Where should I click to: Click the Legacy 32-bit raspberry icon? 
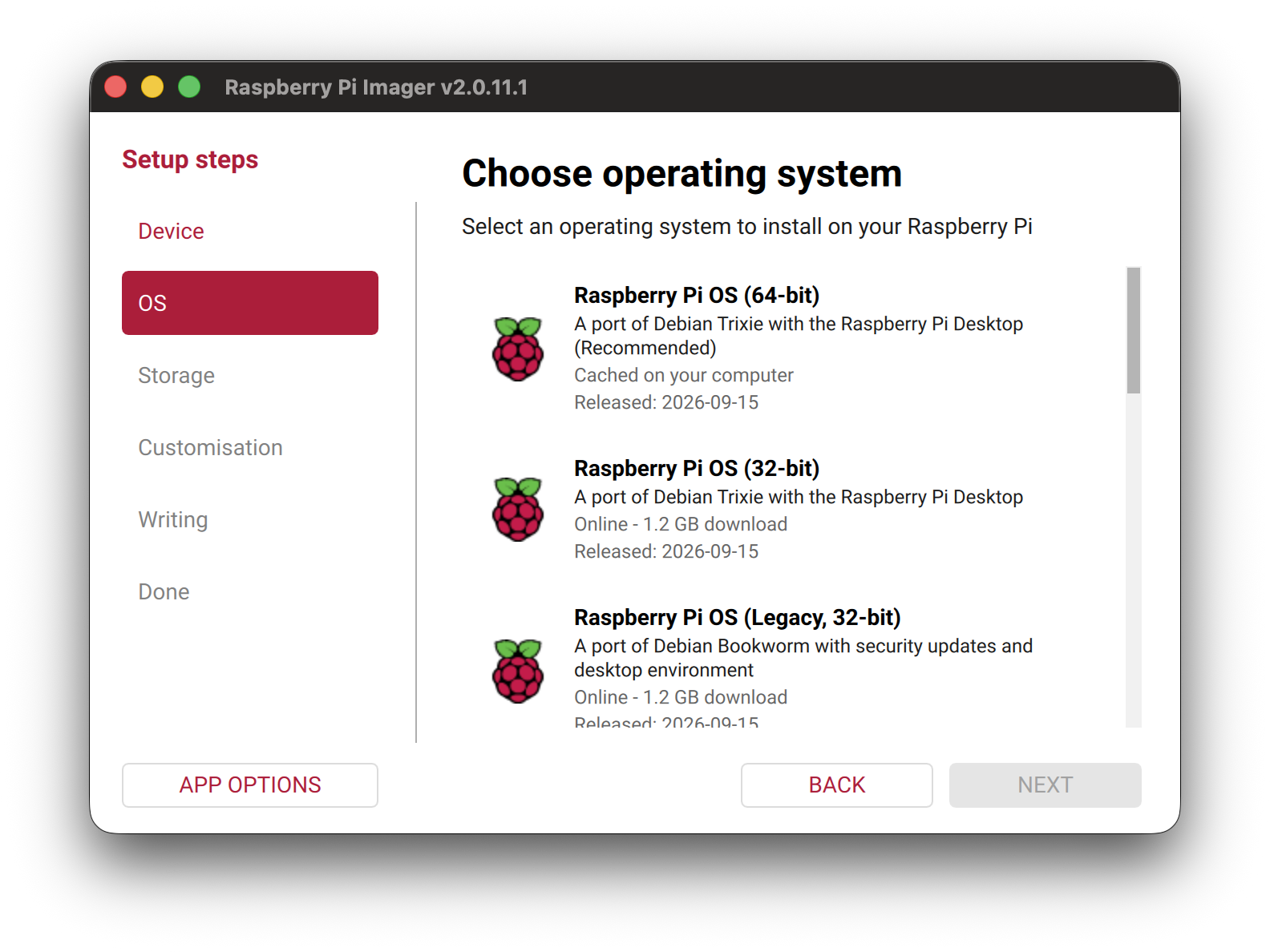pyautogui.click(x=518, y=672)
